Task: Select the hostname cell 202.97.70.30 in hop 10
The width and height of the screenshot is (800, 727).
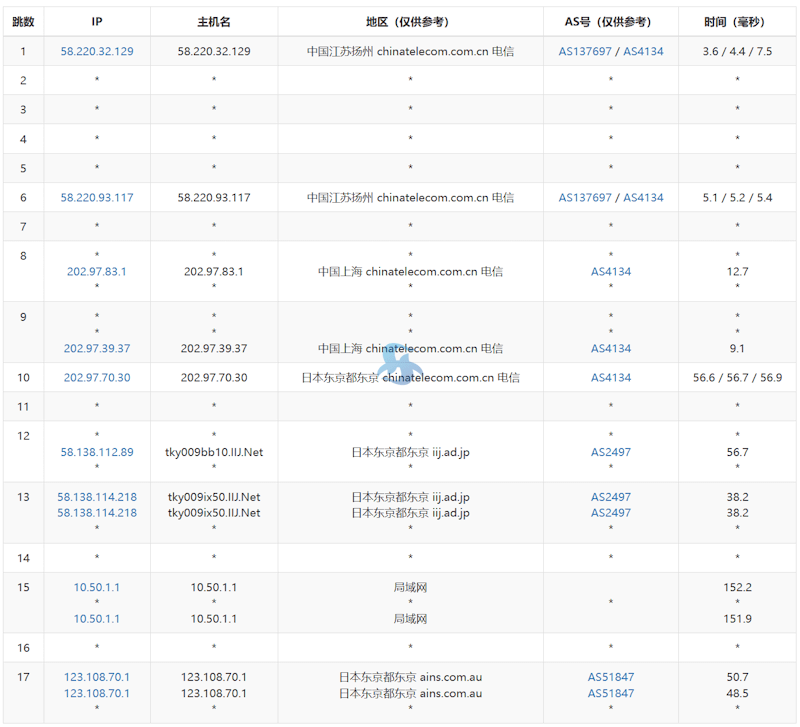Action: coord(214,378)
